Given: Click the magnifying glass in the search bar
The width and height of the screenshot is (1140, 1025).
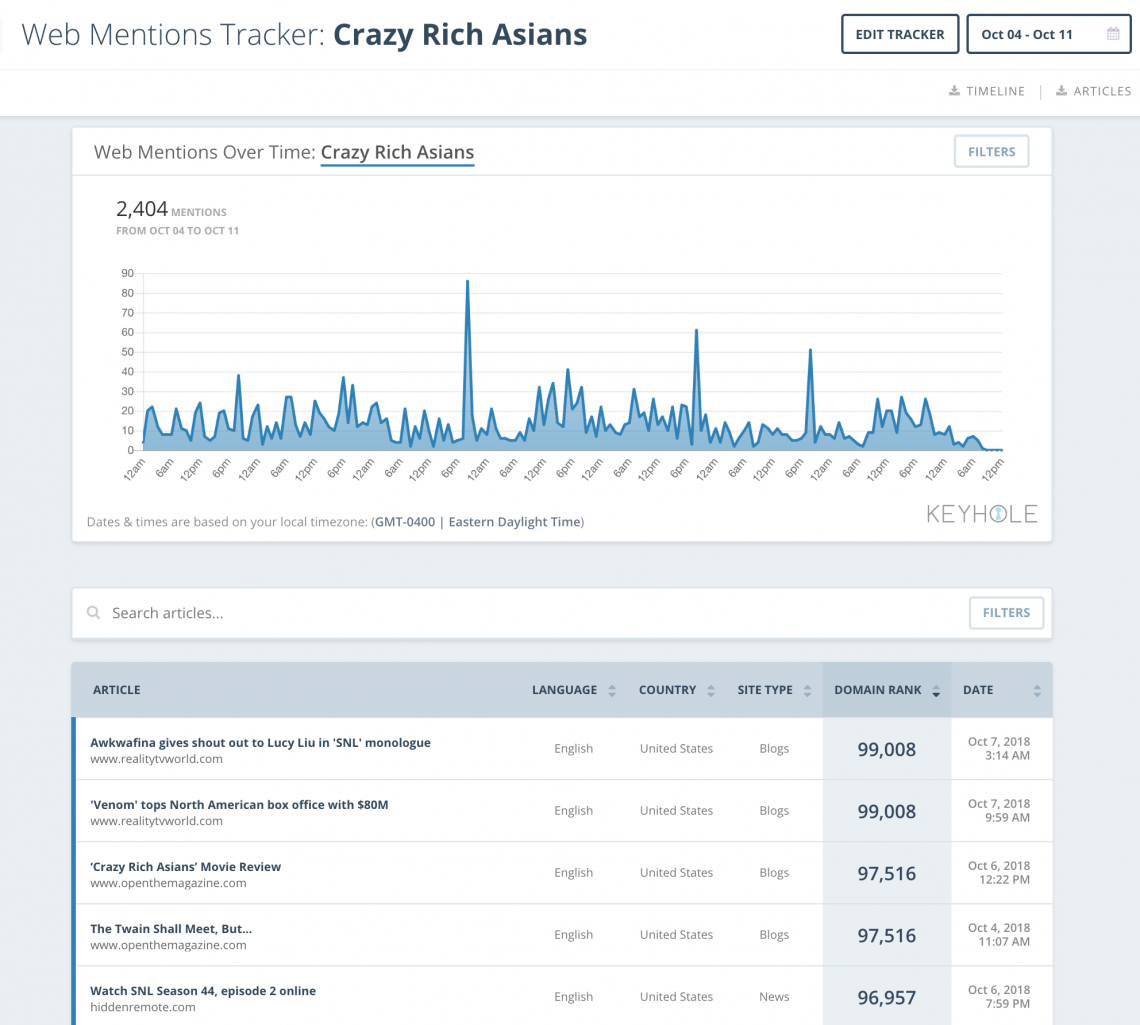Looking at the screenshot, I should [x=93, y=612].
